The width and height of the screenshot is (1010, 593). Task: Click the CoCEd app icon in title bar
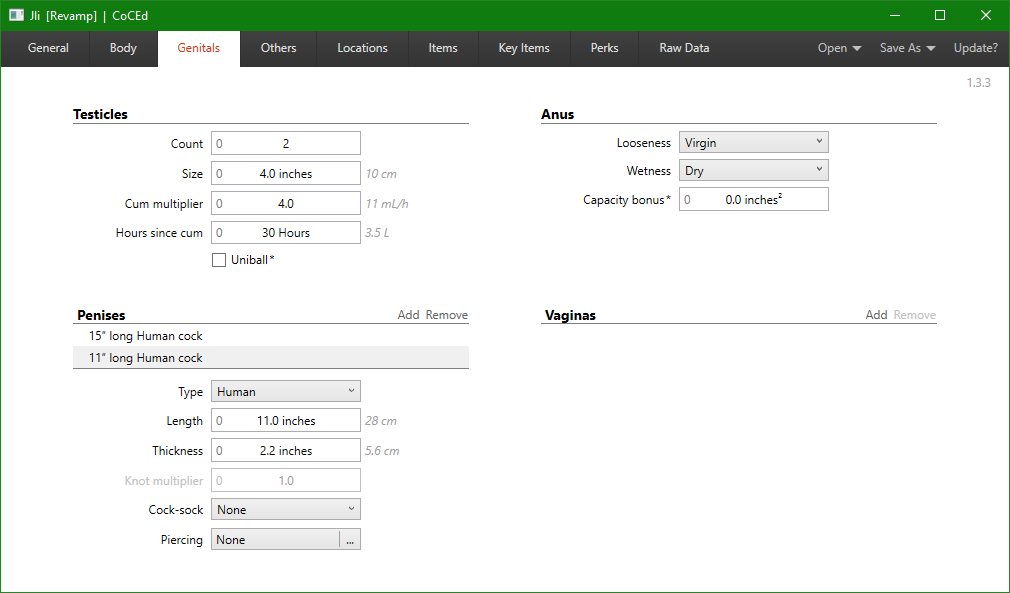tap(17, 15)
